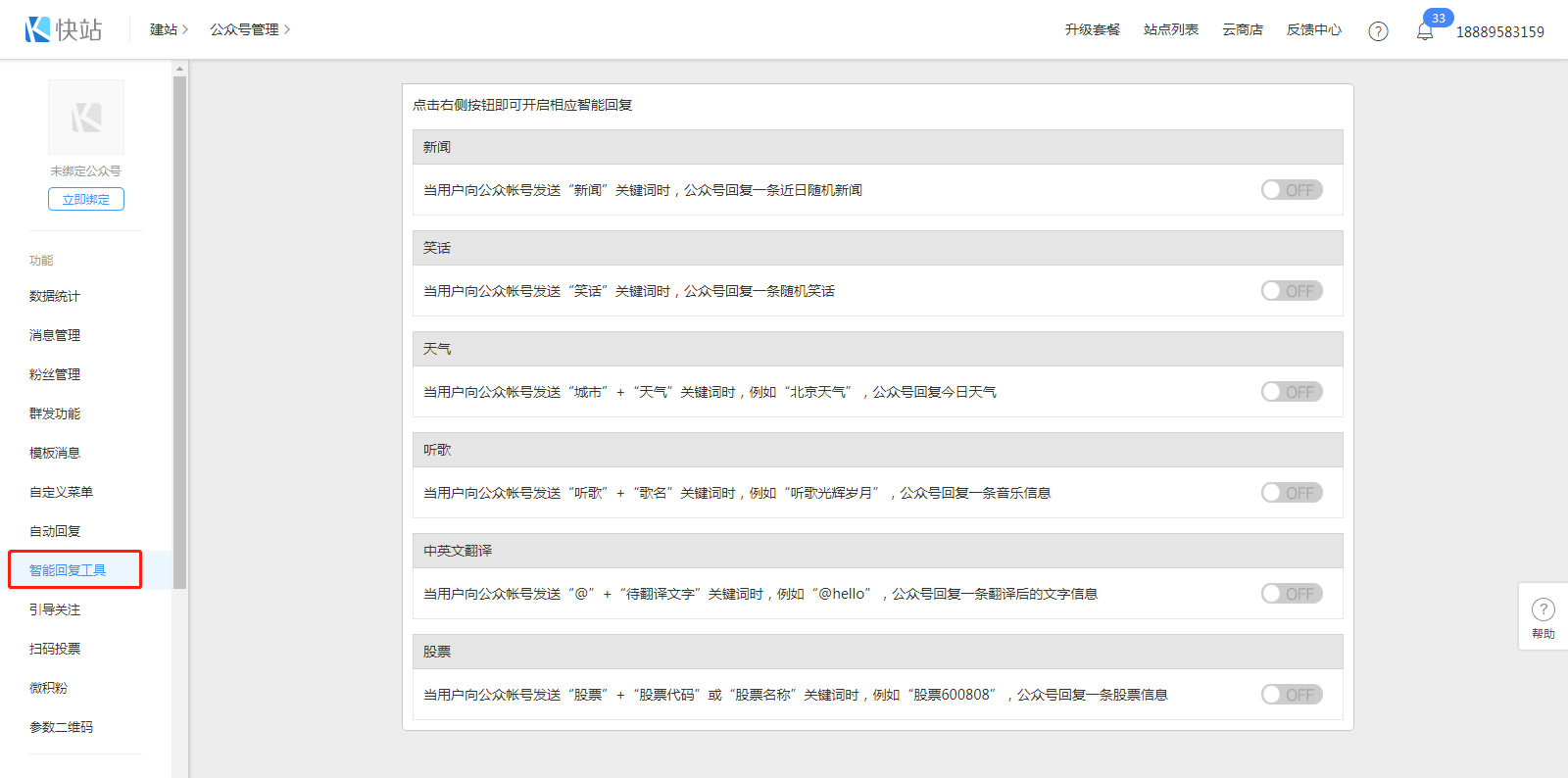Open the 升级套餐 link
Image resolution: width=1568 pixels, height=778 pixels.
coord(1092,29)
